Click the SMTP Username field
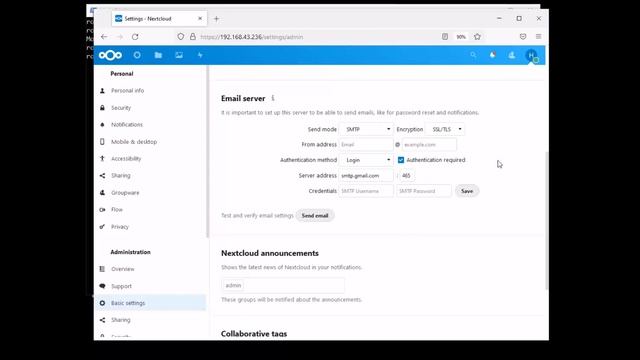Screen dimensions: 640x360 tap(366, 191)
